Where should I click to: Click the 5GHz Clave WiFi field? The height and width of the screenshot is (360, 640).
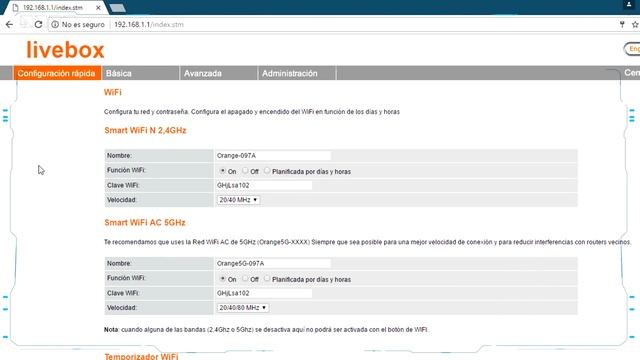point(264,293)
